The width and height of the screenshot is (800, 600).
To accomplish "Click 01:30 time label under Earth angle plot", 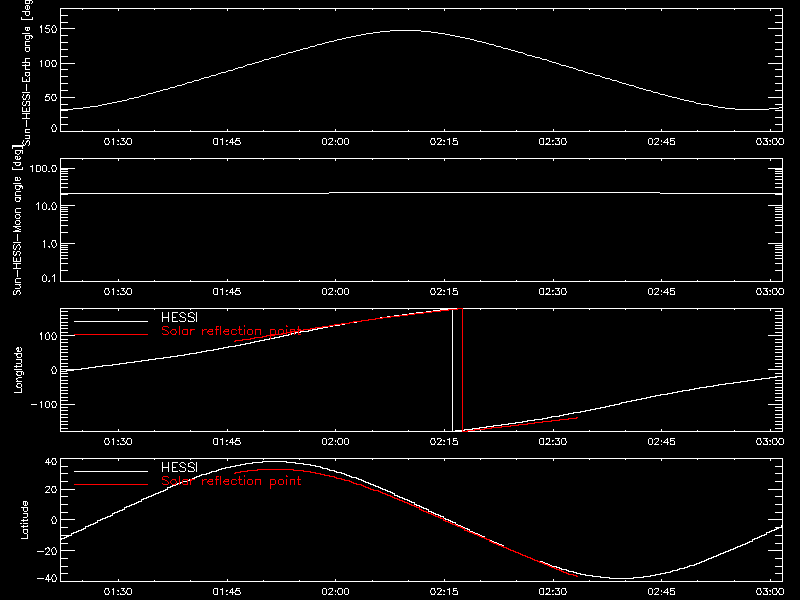I will coord(118,142).
